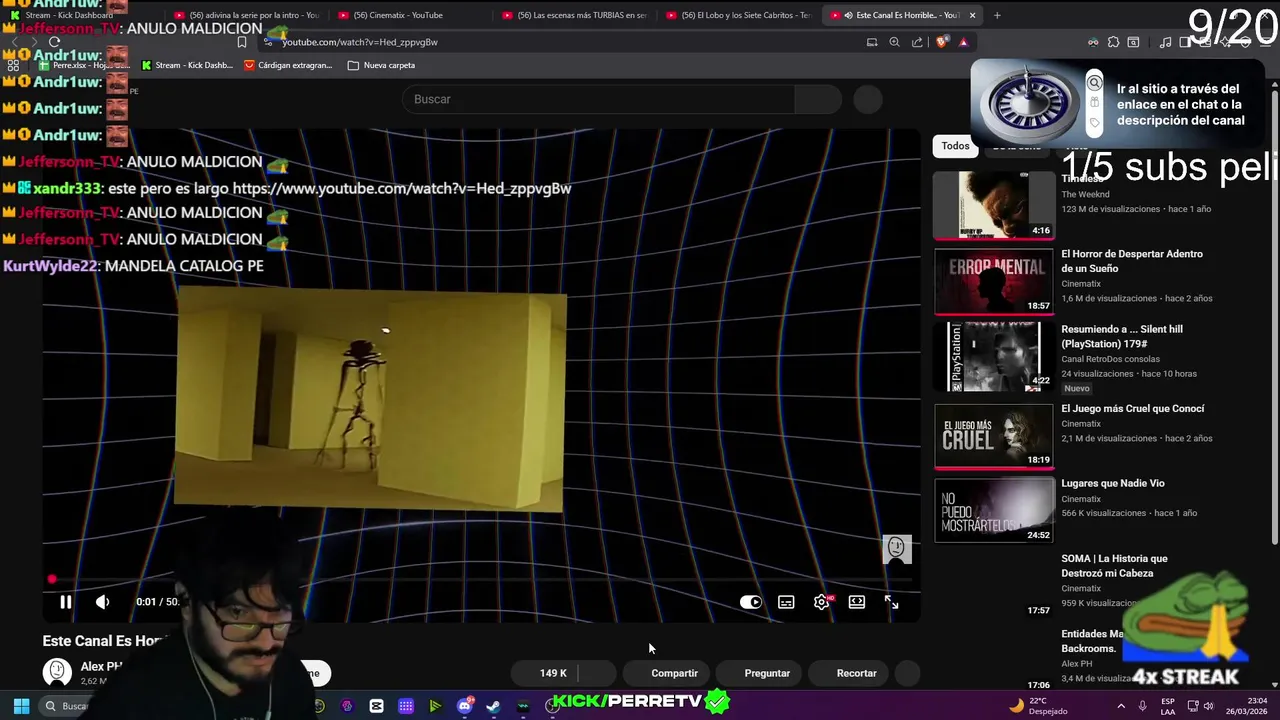This screenshot has width=1280, height=720.
Task: Open the Stream - Kick Dashb... bookmark
Action: click(187, 65)
